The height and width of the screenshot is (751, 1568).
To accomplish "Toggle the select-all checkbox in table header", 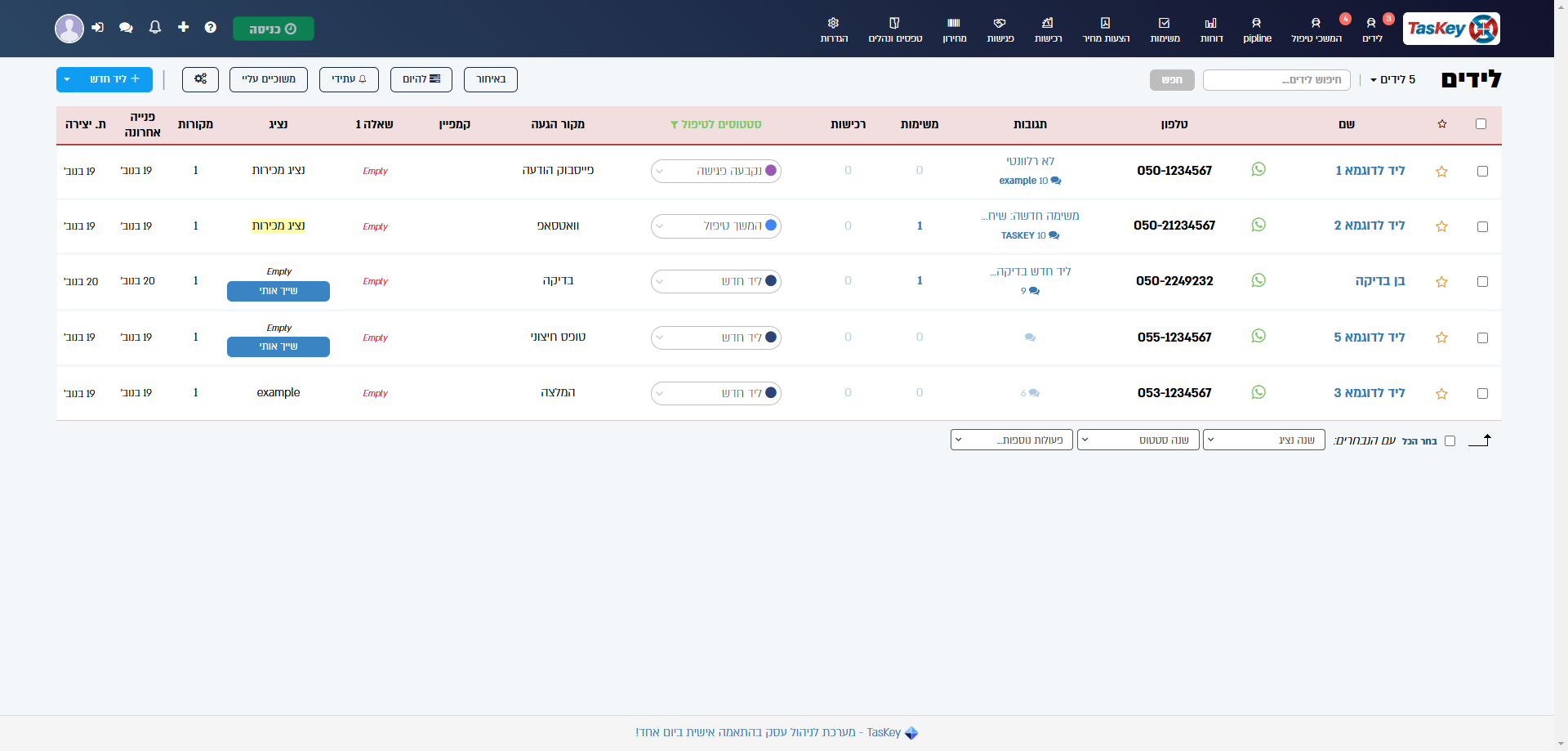I will click(x=1481, y=124).
